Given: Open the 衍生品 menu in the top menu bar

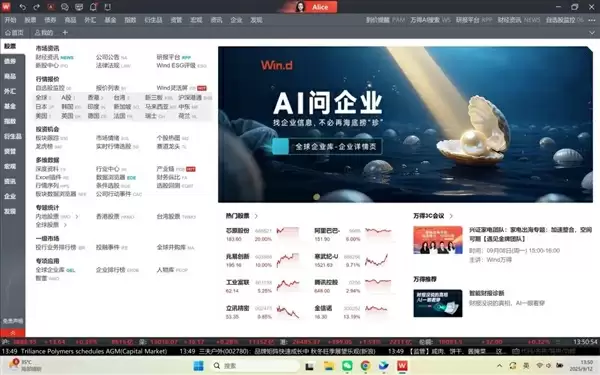Looking at the screenshot, I should click(x=153, y=20).
